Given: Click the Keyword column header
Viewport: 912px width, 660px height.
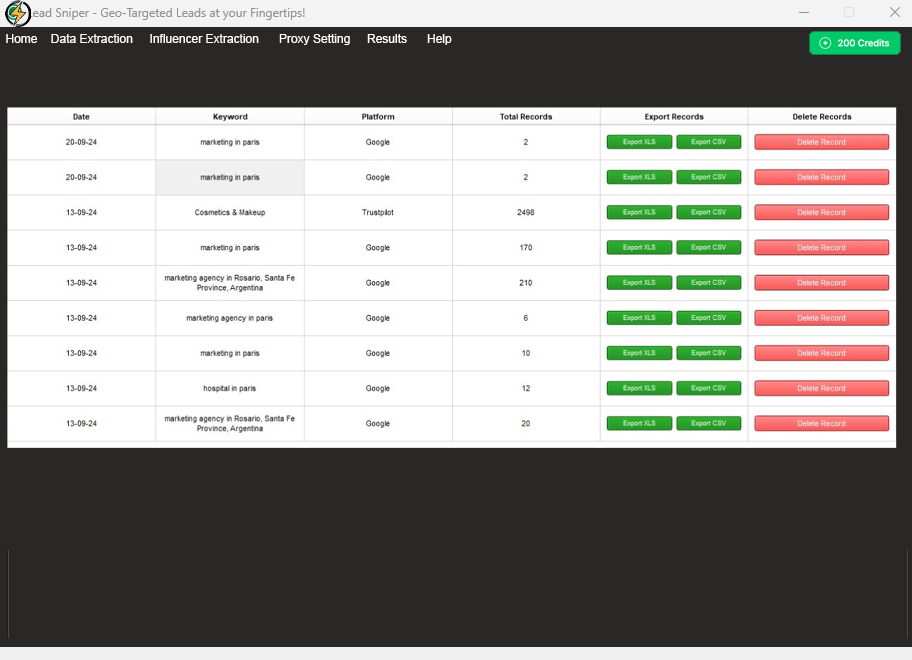Looking at the screenshot, I should coord(230,116).
